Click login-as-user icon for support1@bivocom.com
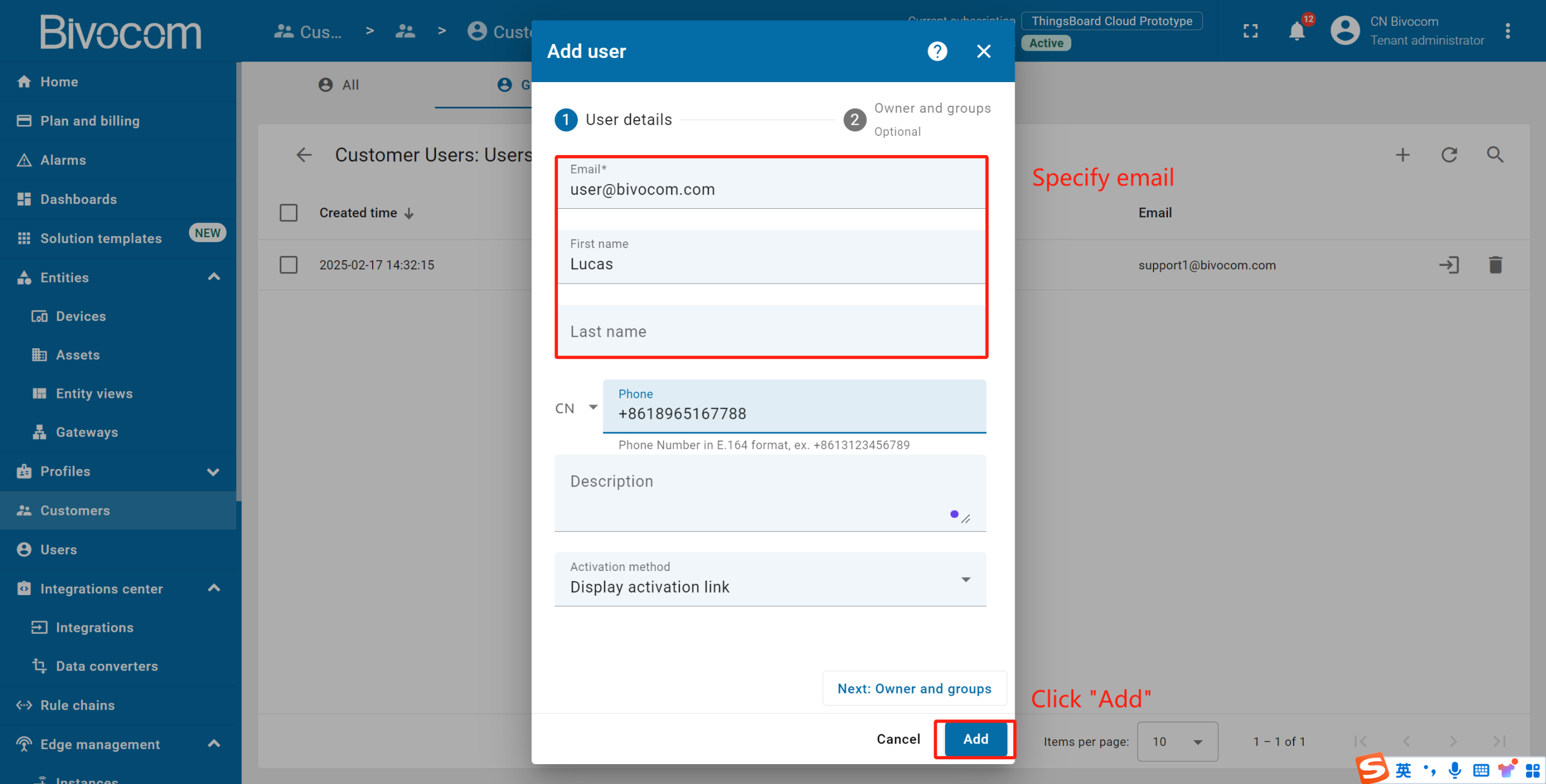Image resolution: width=1546 pixels, height=784 pixels. tap(1449, 265)
